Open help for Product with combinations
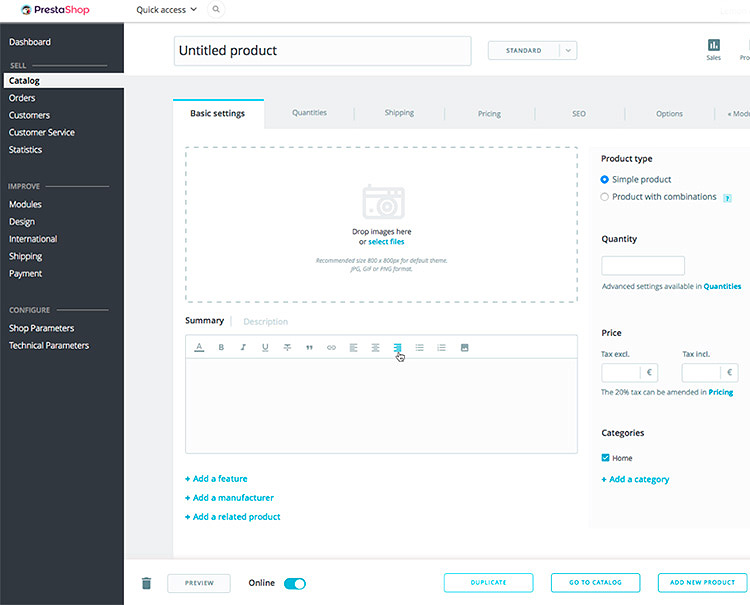This screenshot has width=750, height=605. click(727, 198)
